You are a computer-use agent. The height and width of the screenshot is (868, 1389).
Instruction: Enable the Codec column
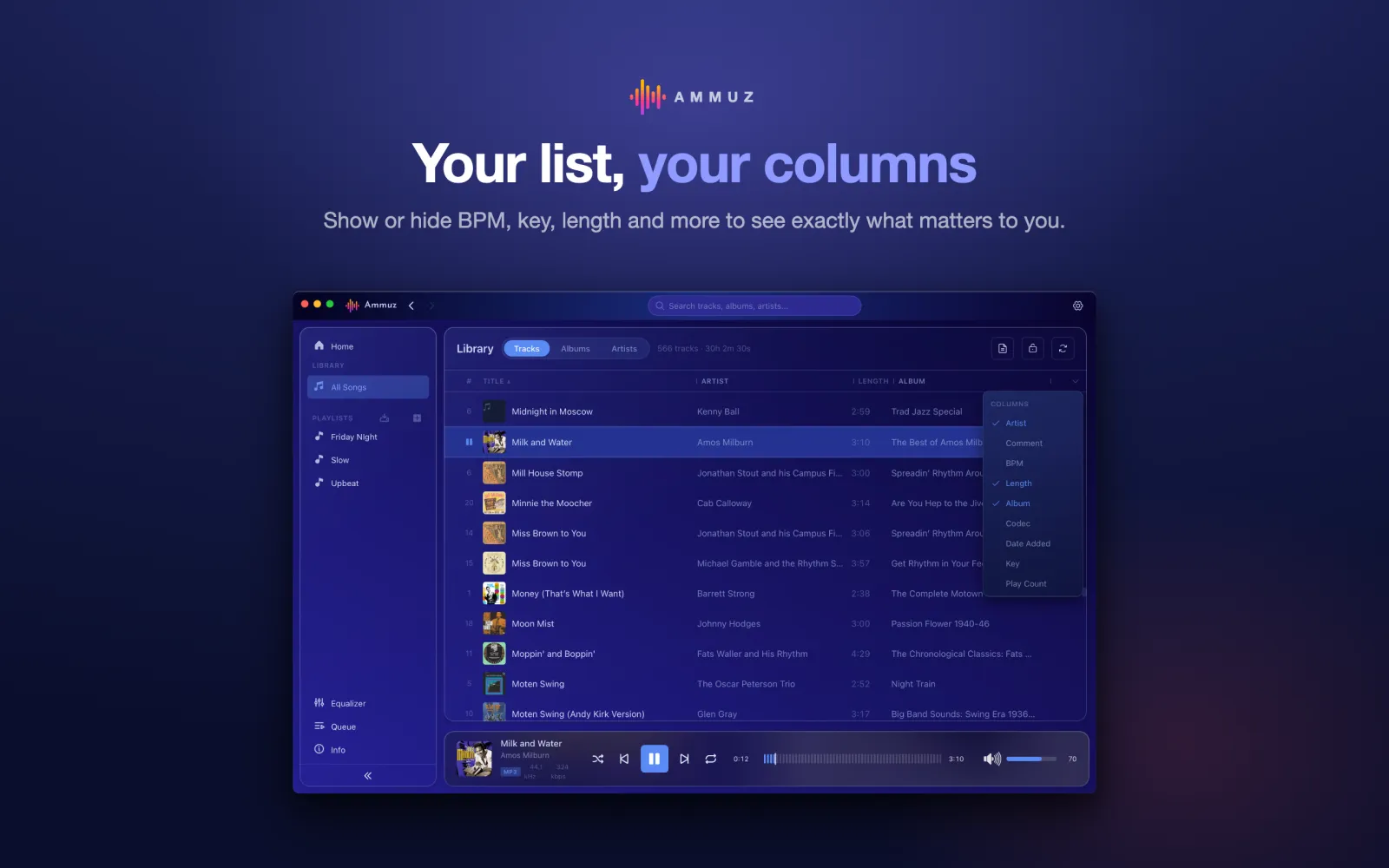point(1033,523)
